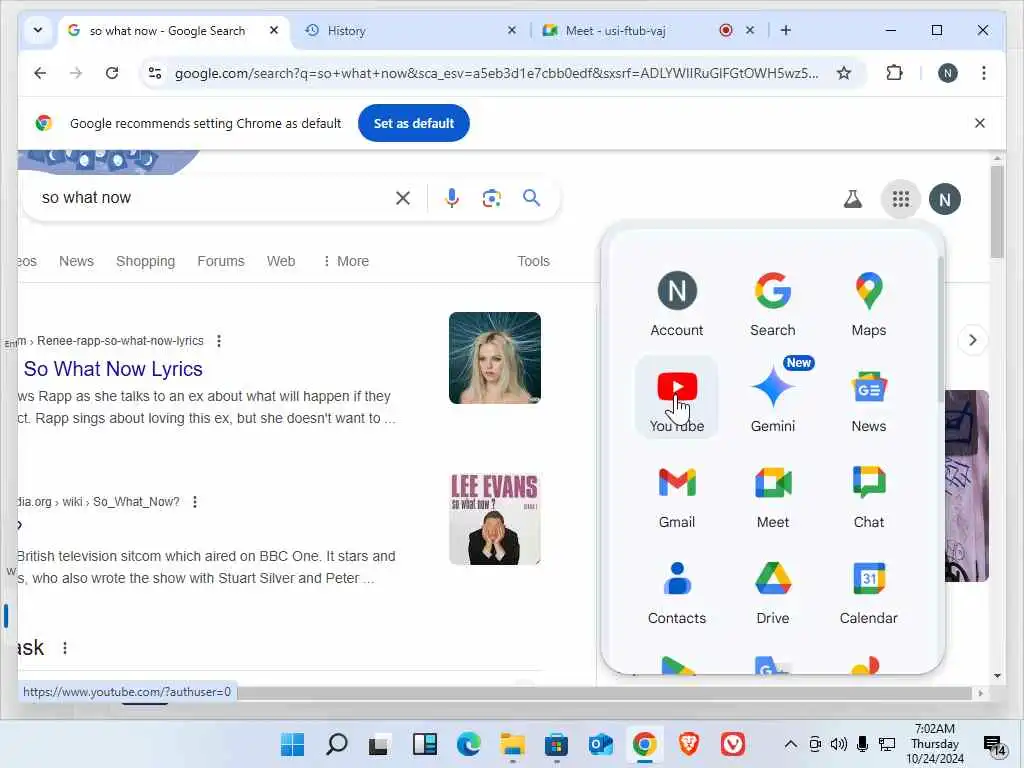Click the address bar URL
1024x768 pixels.
(x=496, y=73)
